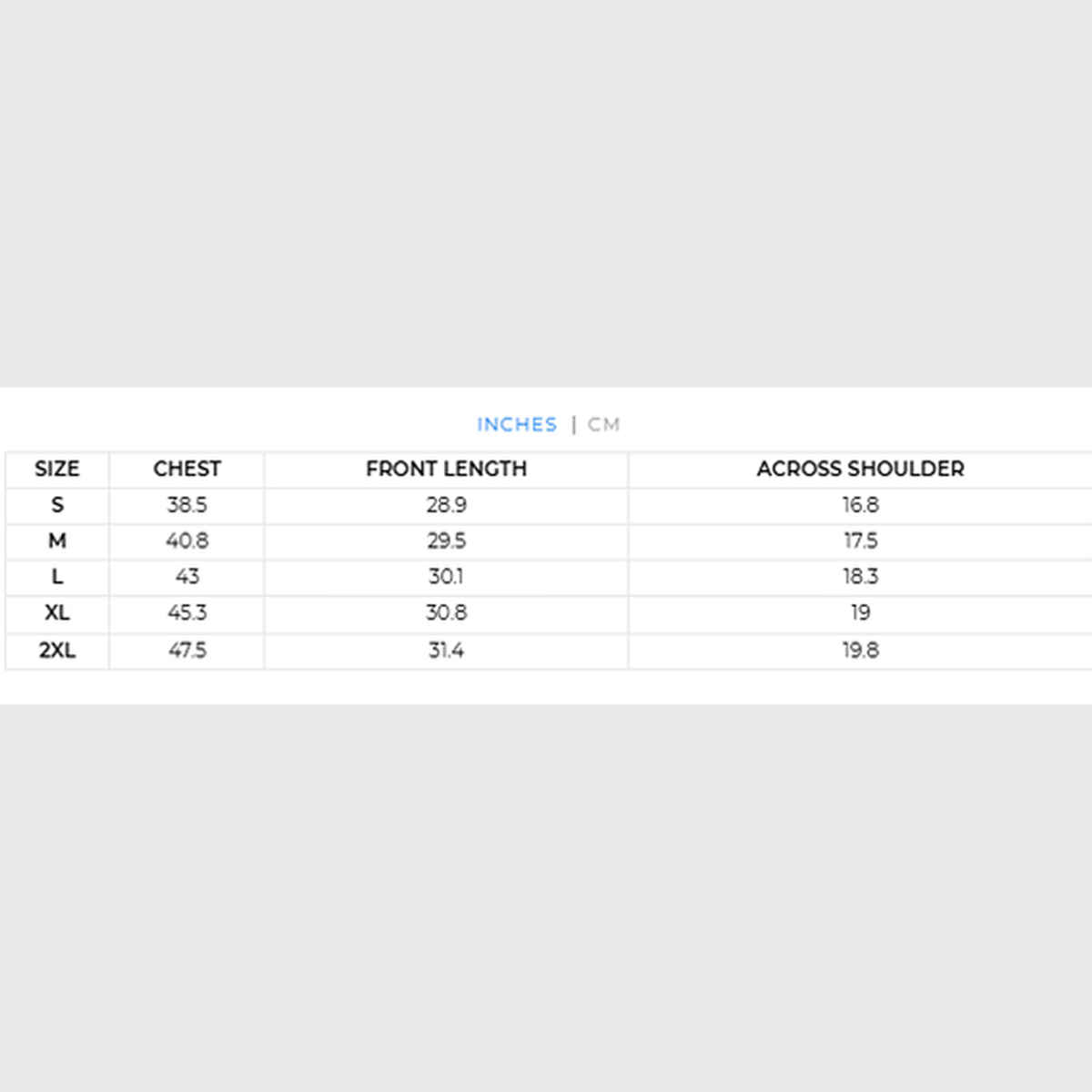Select the 2XL size row label
Image resolution: width=1092 pixels, height=1092 pixels.
point(57,650)
